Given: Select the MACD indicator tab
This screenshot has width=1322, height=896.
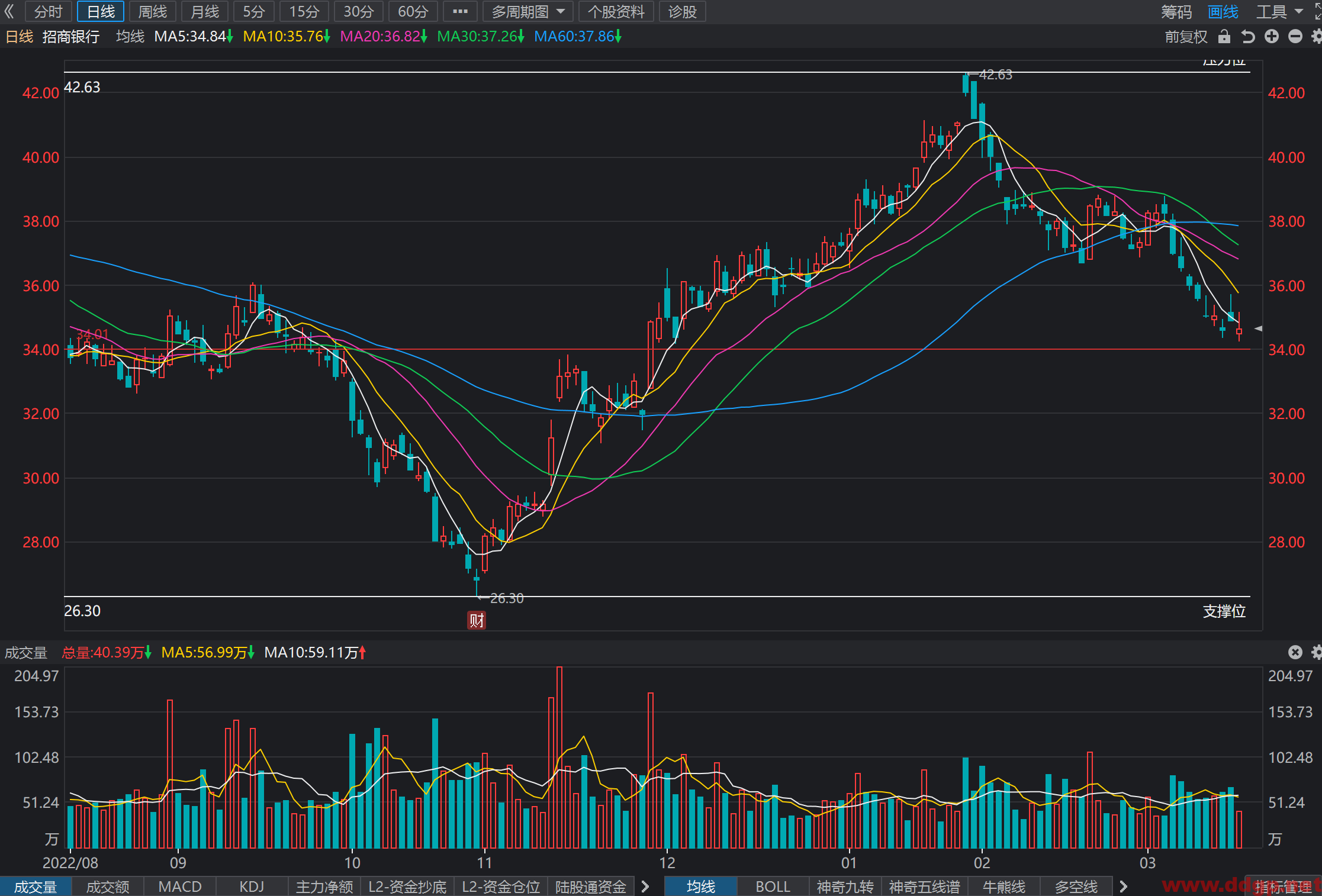Looking at the screenshot, I should tap(180, 887).
